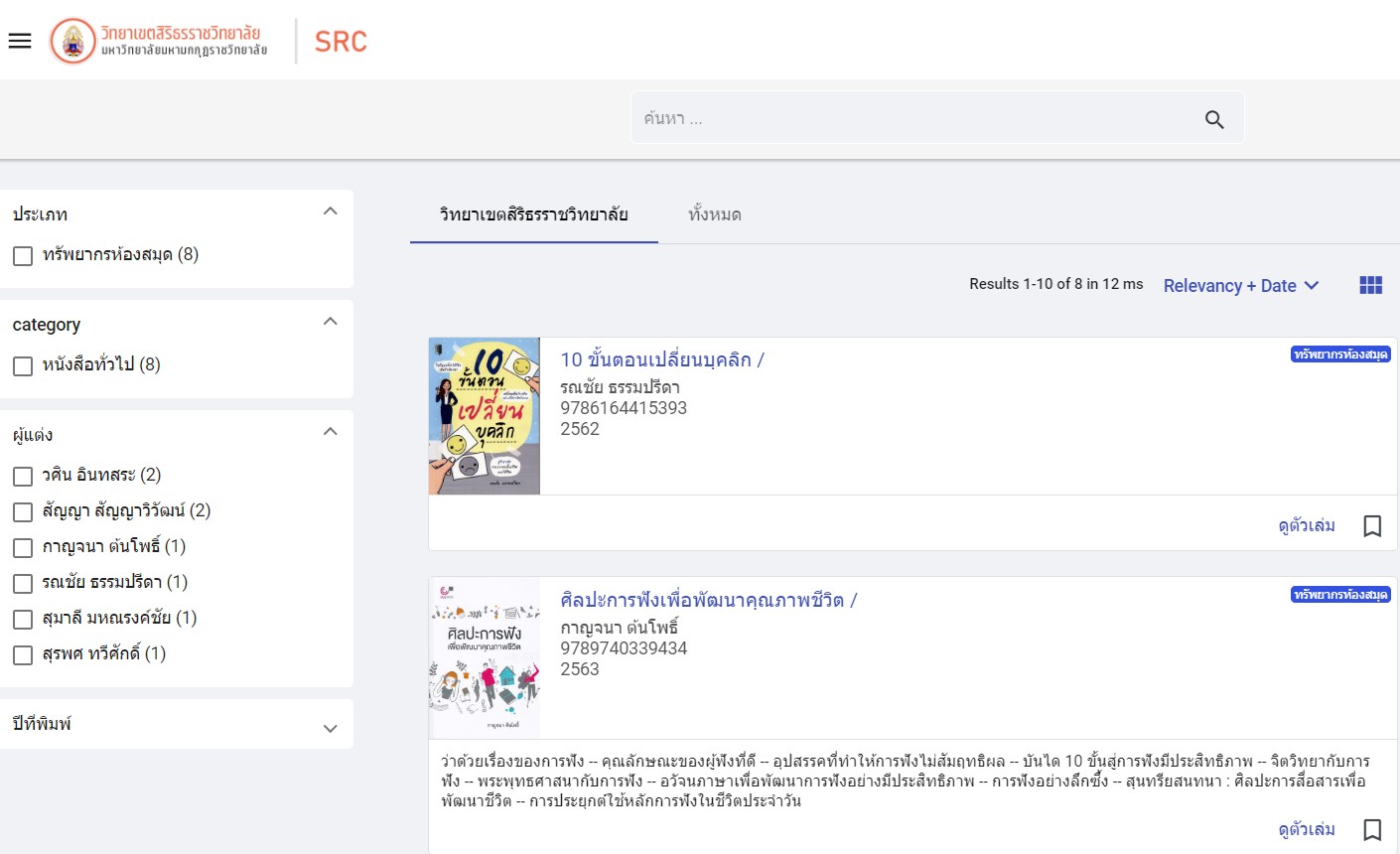This screenshot has height=854, width=1400.
Task: Collapse the ผู้แต่ง author filter section
Action: (331, 432)
